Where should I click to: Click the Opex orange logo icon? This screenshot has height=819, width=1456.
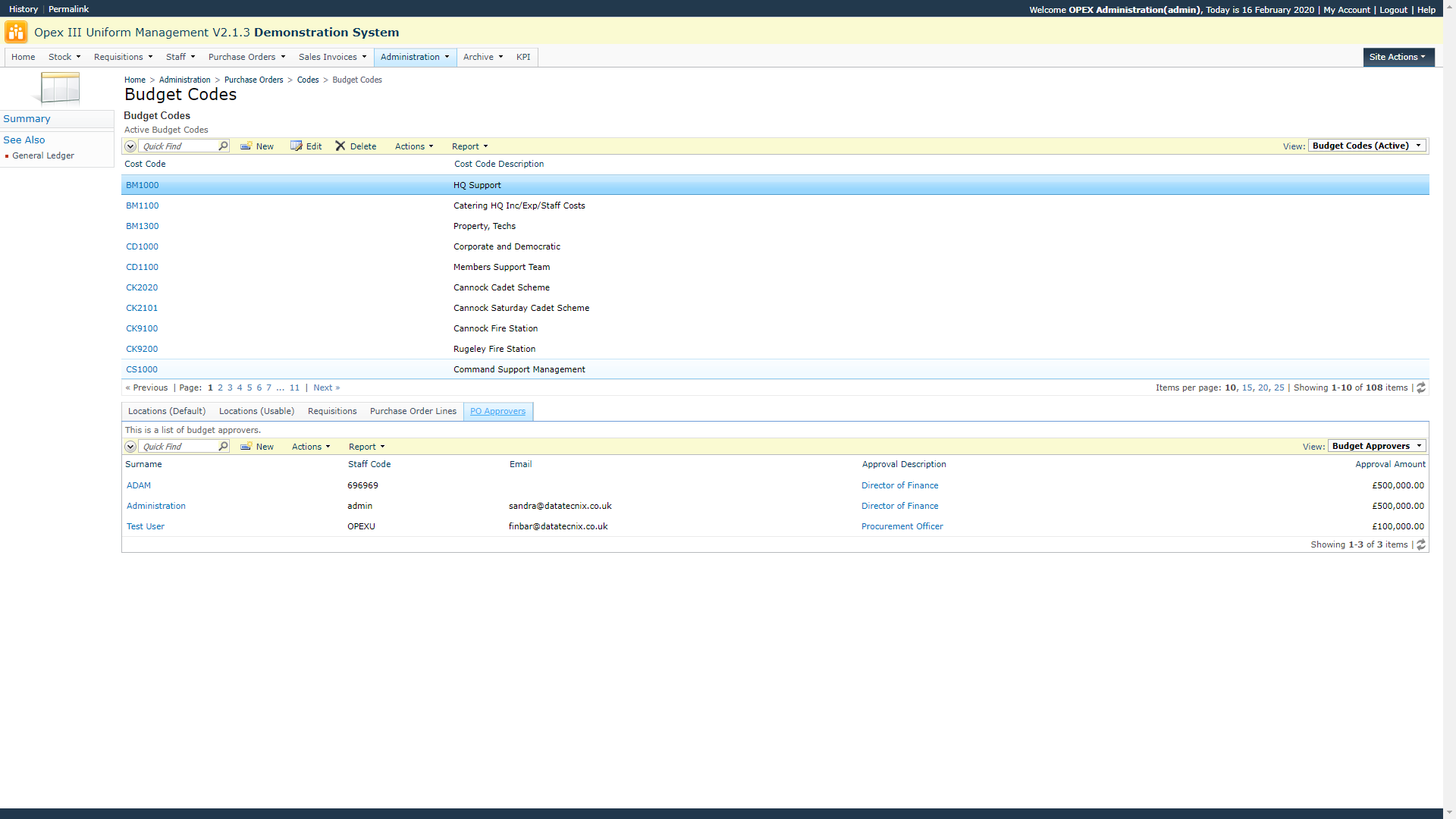16,32
